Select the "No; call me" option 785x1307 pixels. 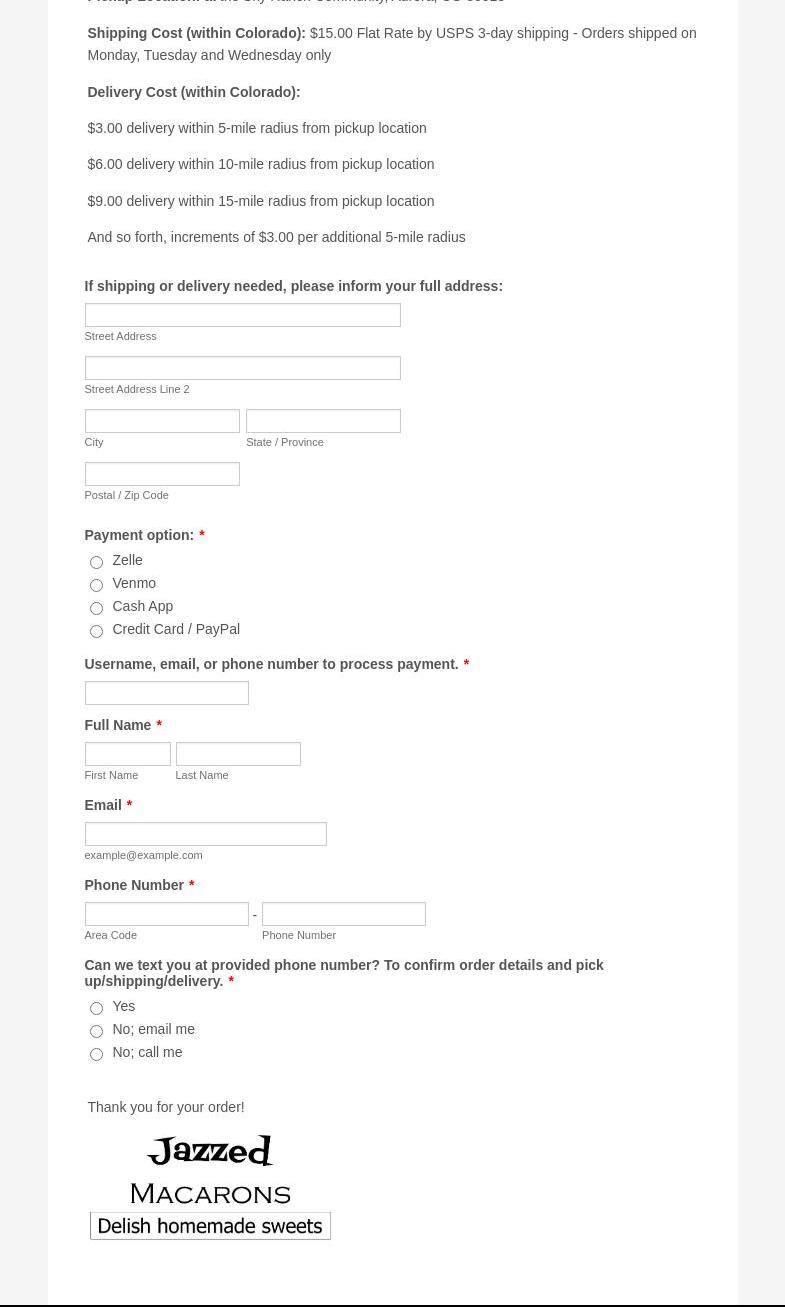pos(96,1054)
